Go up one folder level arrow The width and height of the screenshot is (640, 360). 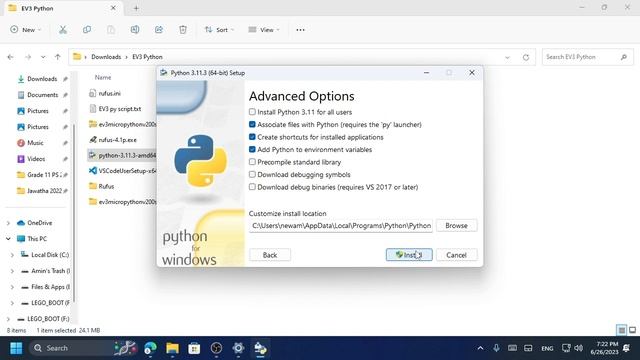pyautogui.click(x=58, y=57)
